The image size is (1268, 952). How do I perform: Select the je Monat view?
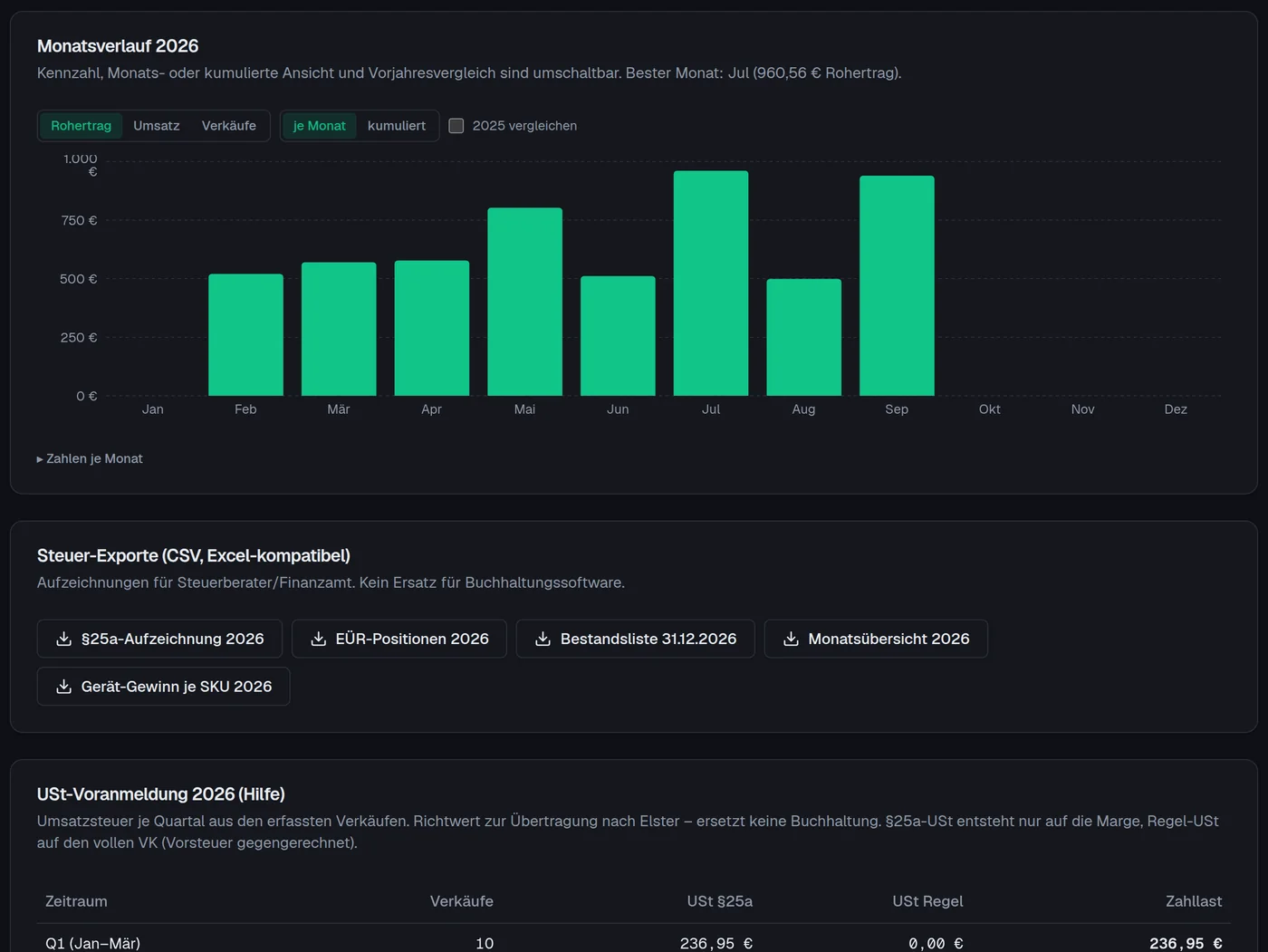click(x=320, y=126)
